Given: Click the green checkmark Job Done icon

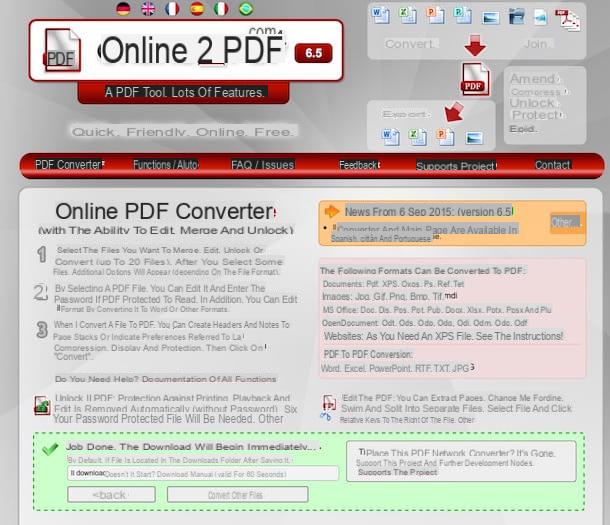Looking at the screenshot, I should point(50,449).
